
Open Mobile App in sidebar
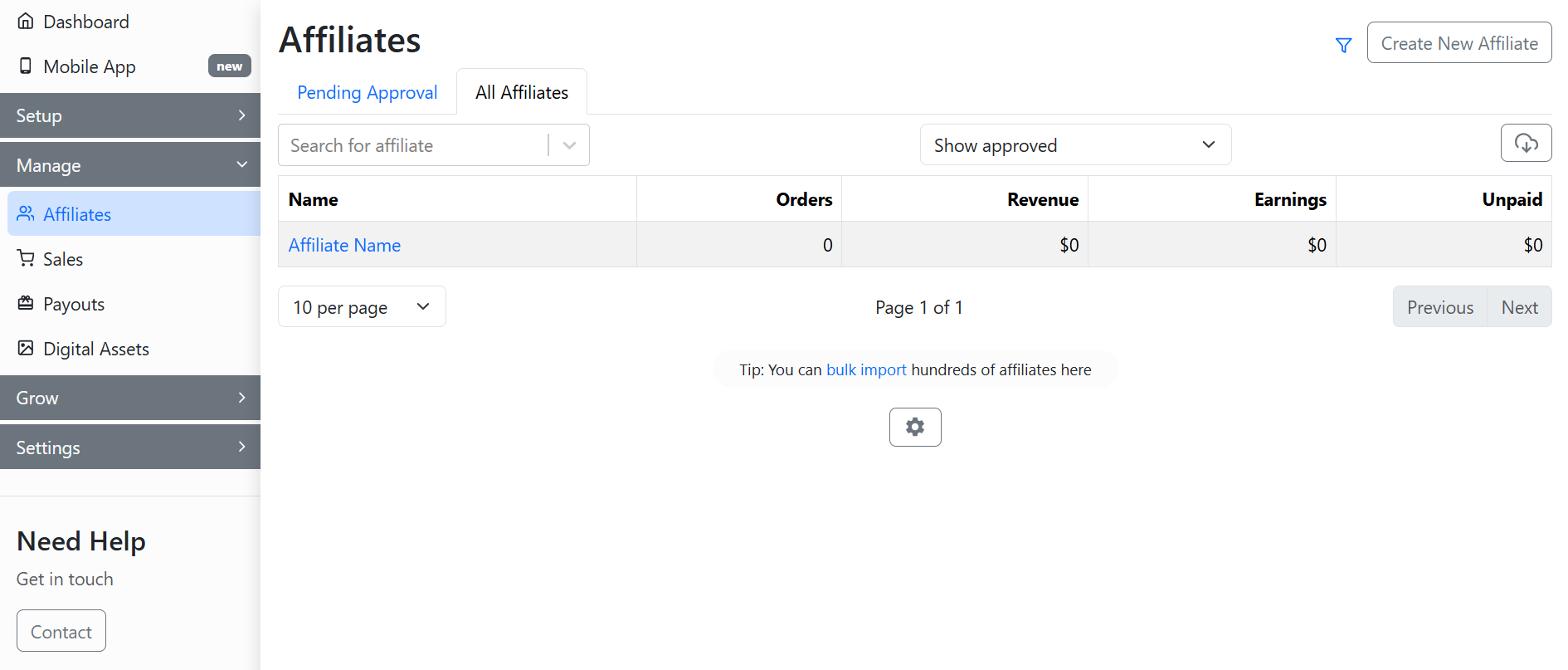click(x=89, y=66)
